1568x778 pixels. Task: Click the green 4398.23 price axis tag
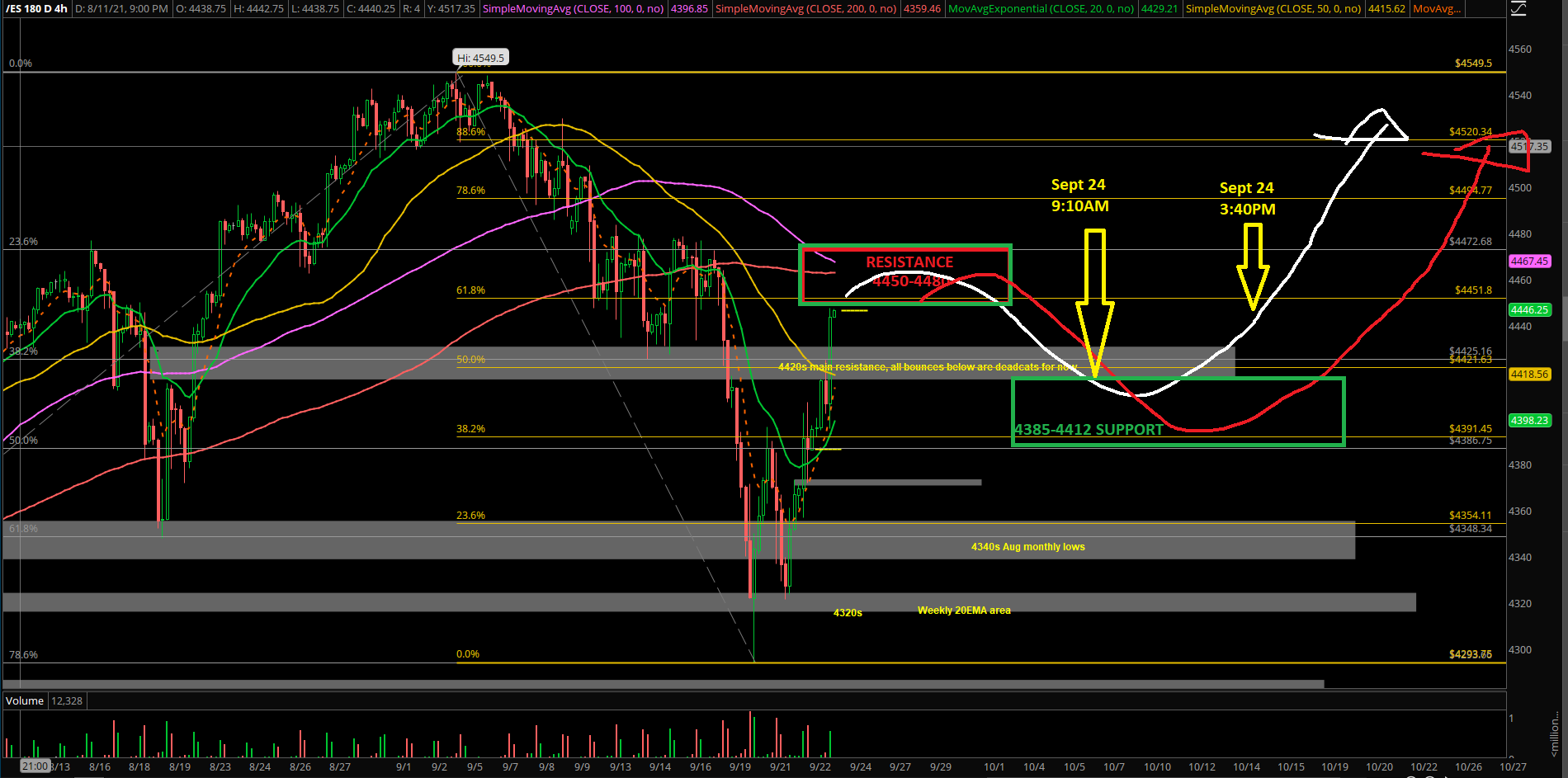(1529, 420)
